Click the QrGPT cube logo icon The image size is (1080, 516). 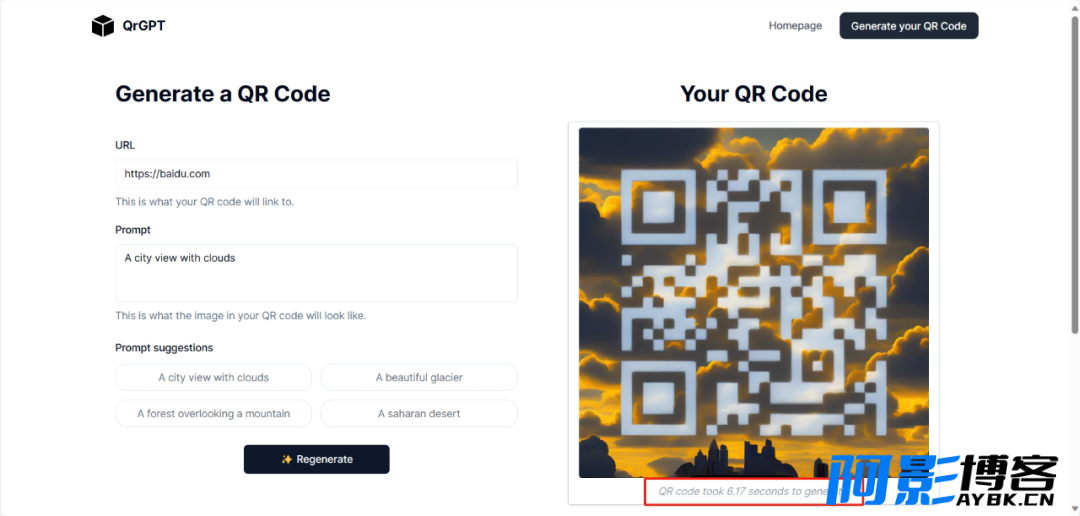coord(103,26)
